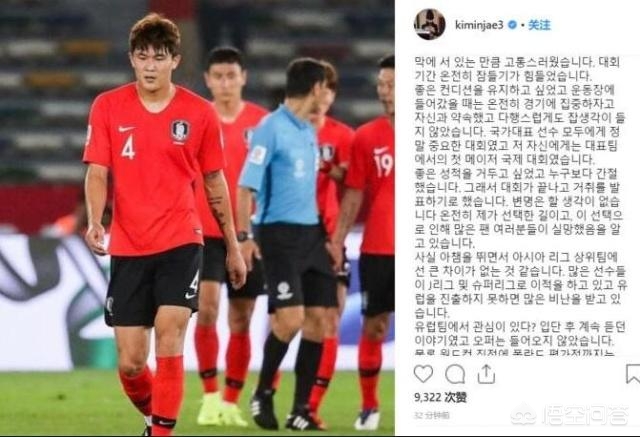
Task: Click the 32 分钟前 timestamp
Action: point(432,416)
